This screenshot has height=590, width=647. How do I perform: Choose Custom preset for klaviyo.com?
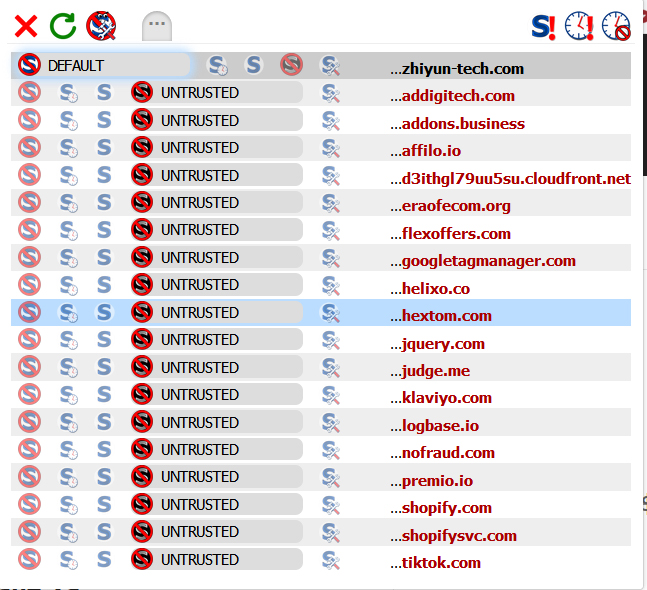point(331,395)
